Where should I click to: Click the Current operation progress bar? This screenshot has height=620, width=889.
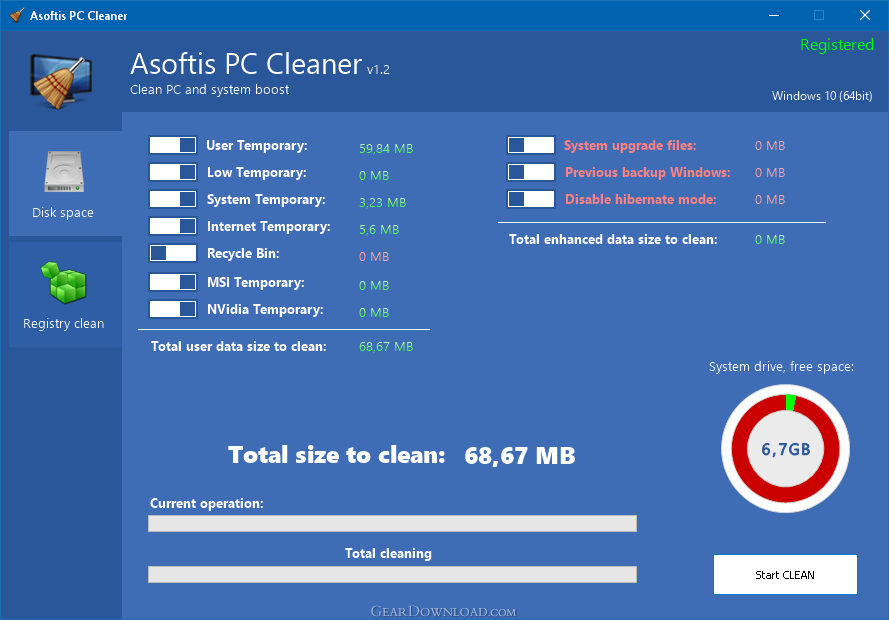[x=392, y=524]
